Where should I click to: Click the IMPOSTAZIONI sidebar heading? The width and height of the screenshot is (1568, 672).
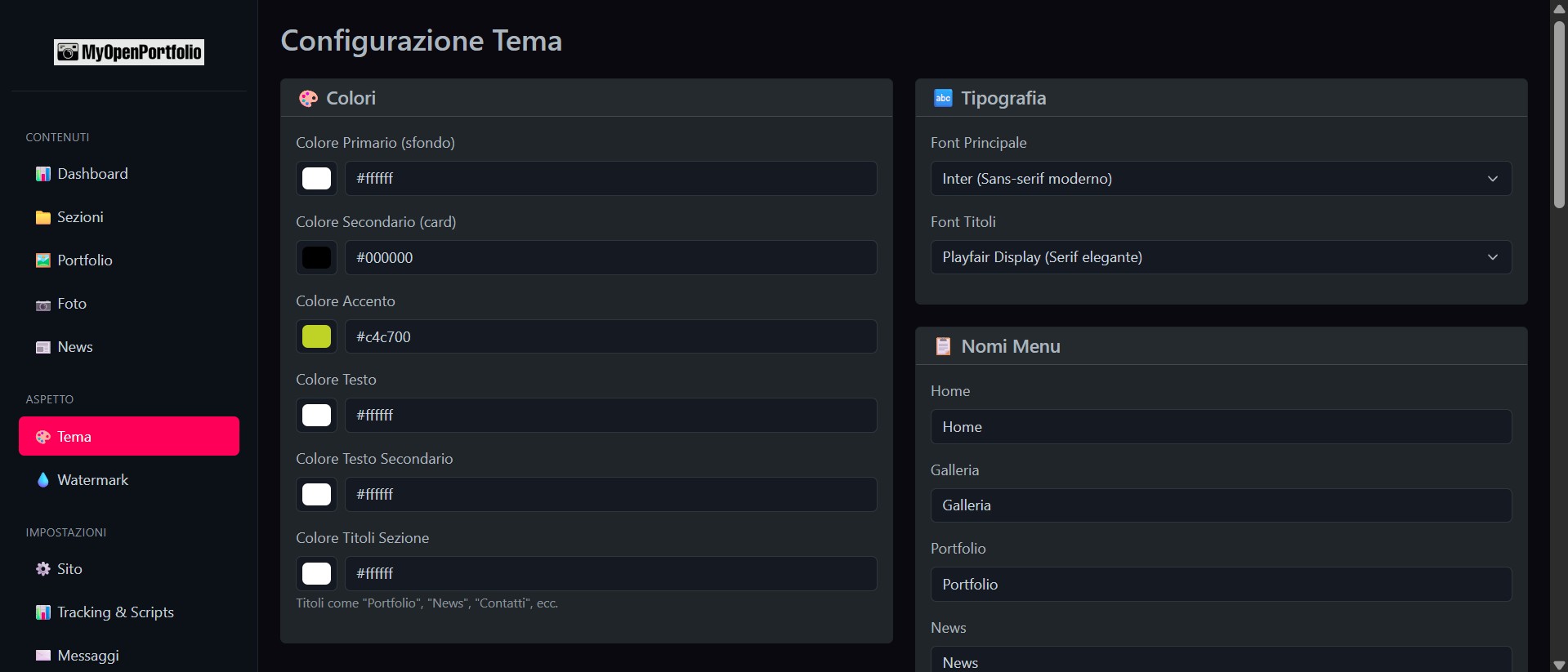pos(66,532)
